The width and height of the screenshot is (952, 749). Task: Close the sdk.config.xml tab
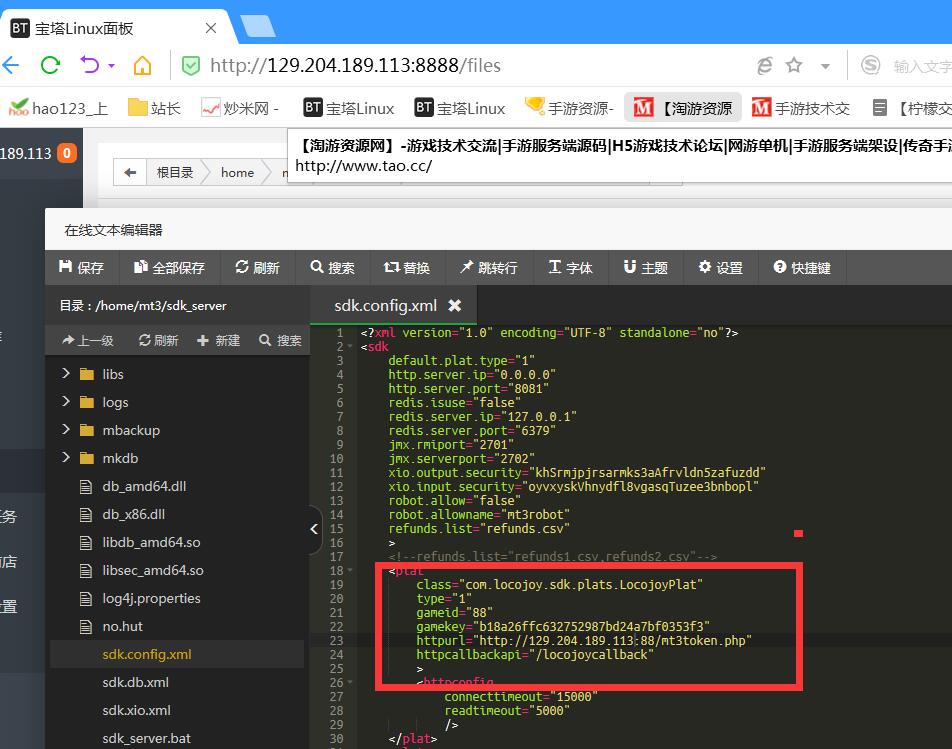click(454, 305)
